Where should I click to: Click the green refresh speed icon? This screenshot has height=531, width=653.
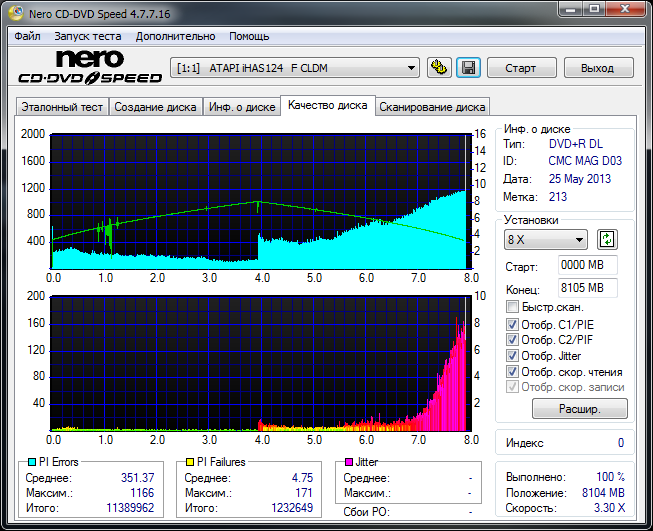tap(607, 239)
